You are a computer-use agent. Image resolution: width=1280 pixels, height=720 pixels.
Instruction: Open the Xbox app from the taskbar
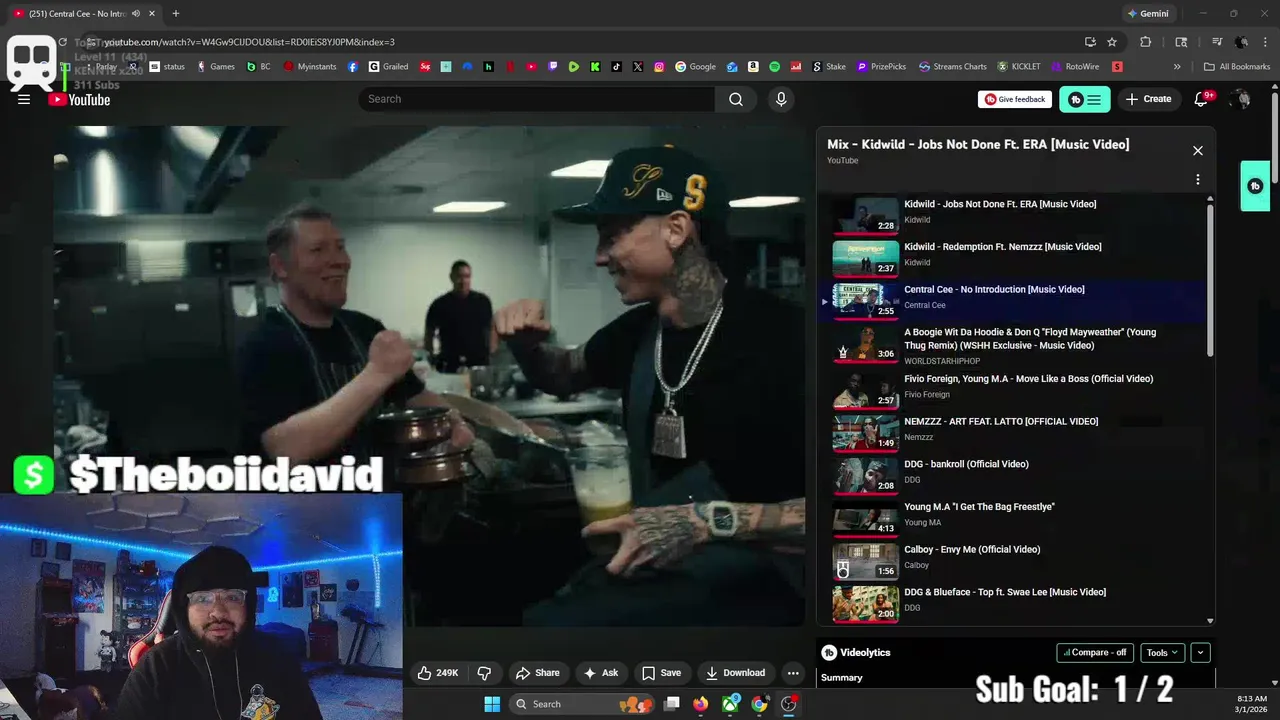coord(731,704)
